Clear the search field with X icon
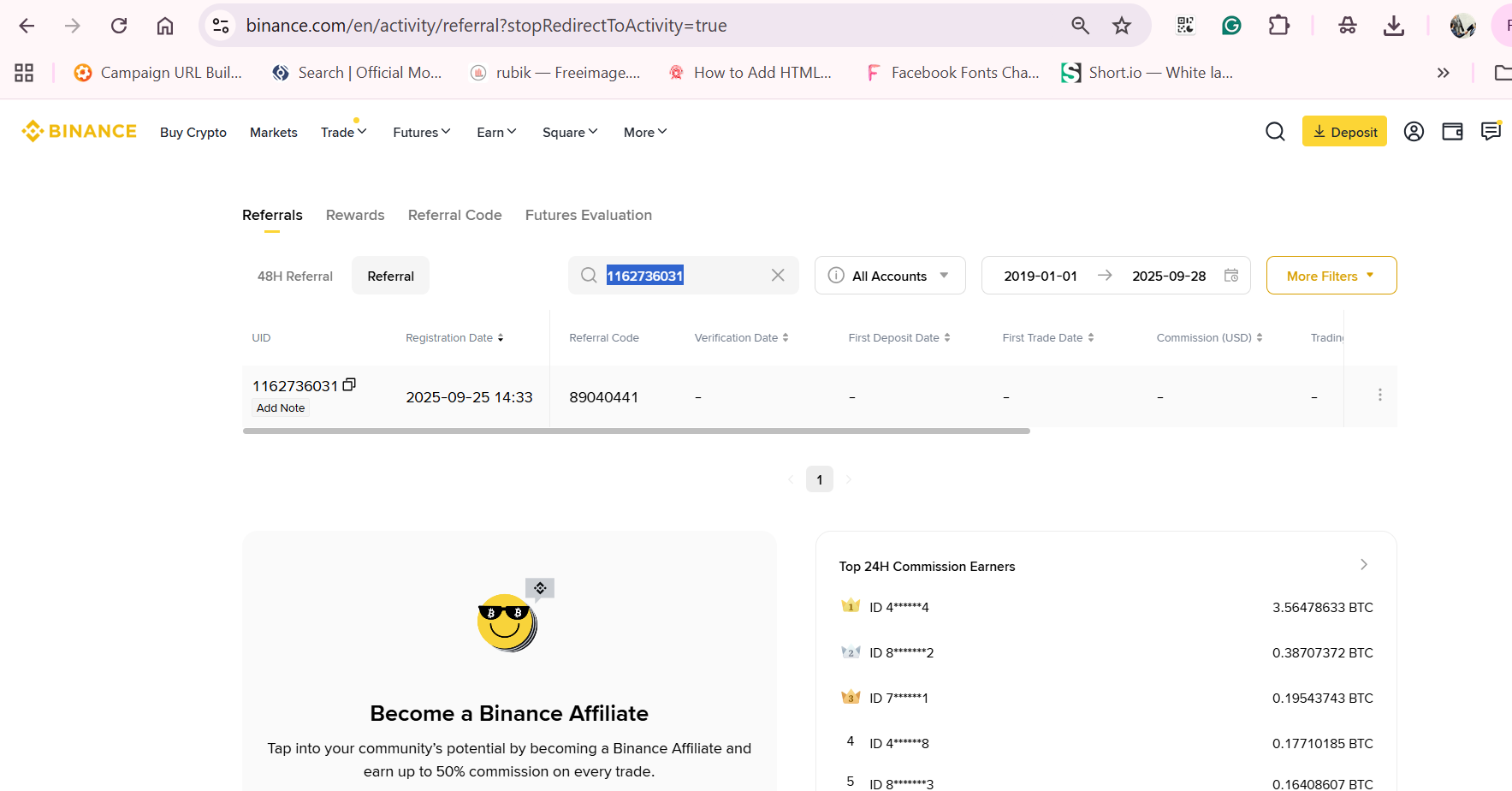This screenshot has height=791, width=1512. pos(778,276)
